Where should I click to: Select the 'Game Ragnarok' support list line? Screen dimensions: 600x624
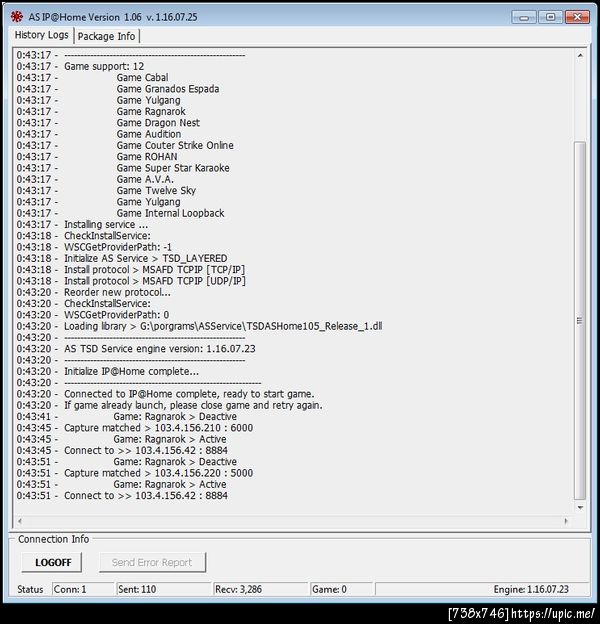tap(101, 111)
